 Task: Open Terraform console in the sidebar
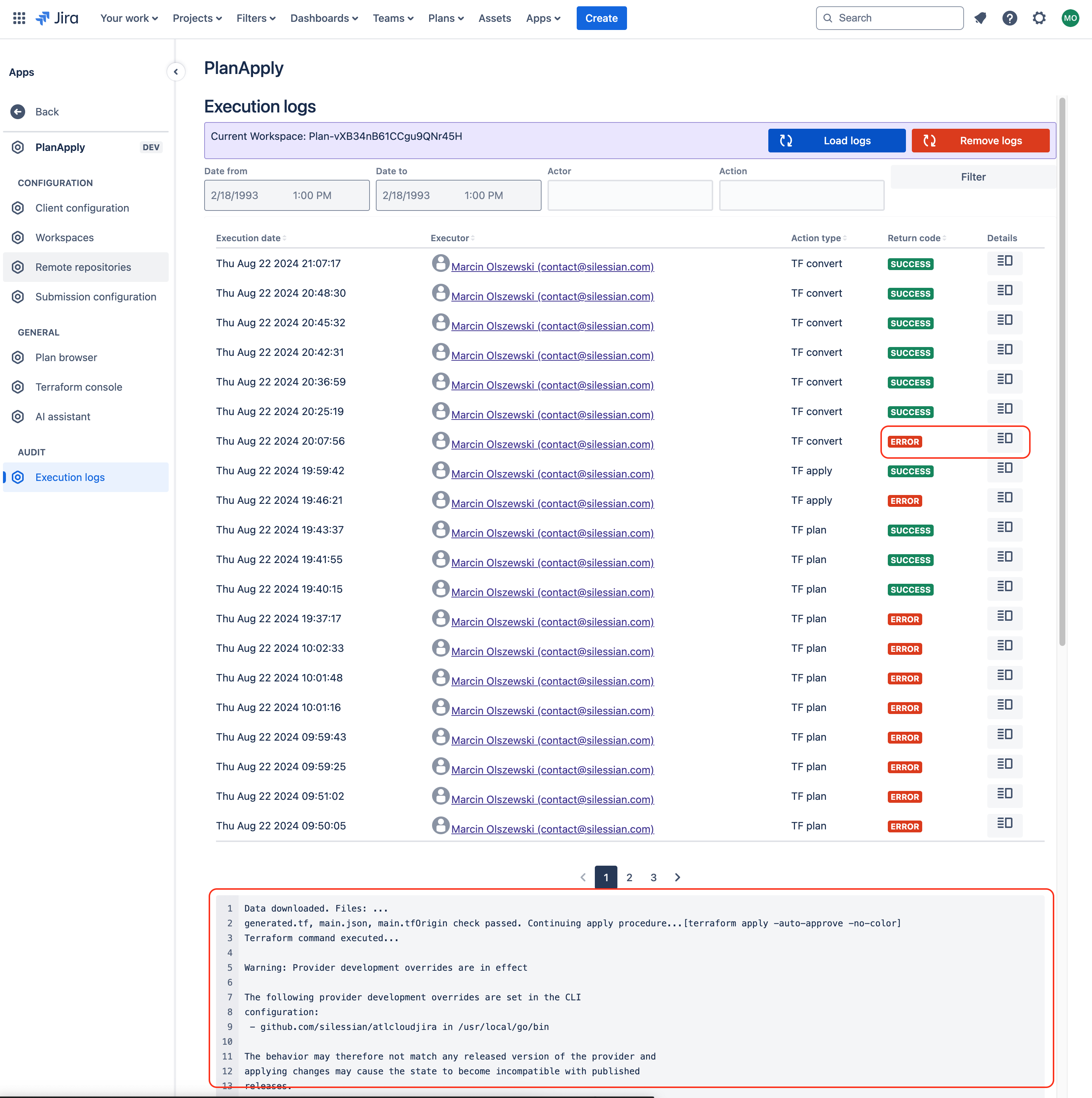(x=78, y=387)
